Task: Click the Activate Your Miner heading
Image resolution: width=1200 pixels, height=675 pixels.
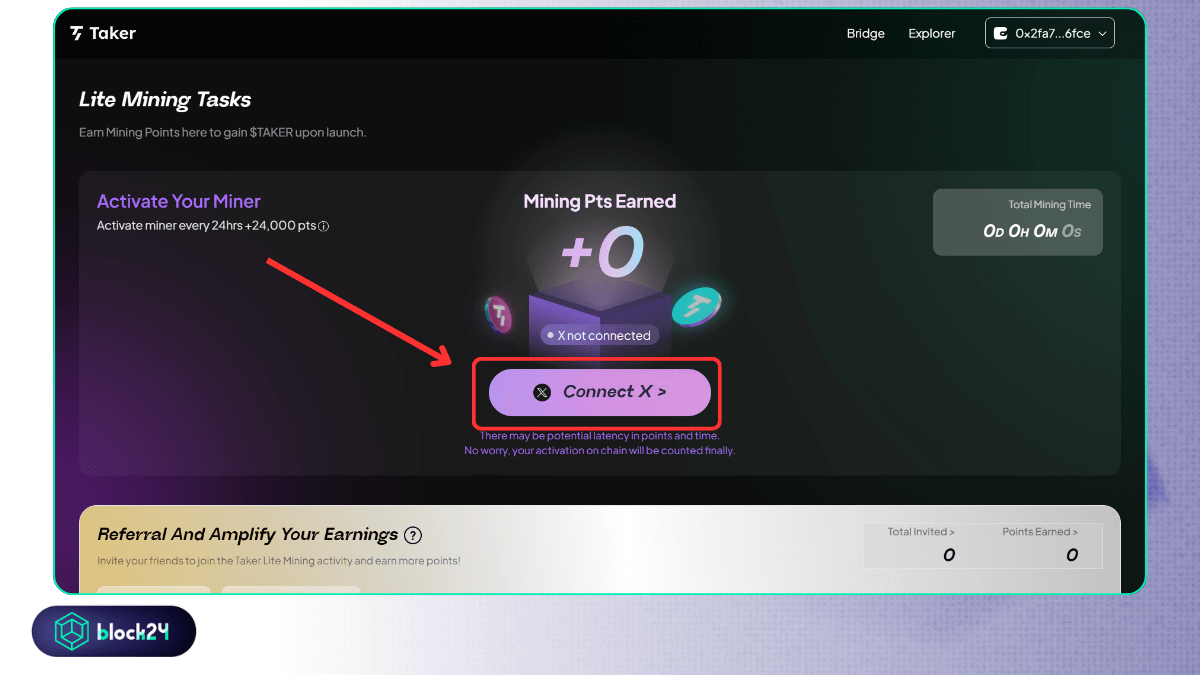Action: 178,201
